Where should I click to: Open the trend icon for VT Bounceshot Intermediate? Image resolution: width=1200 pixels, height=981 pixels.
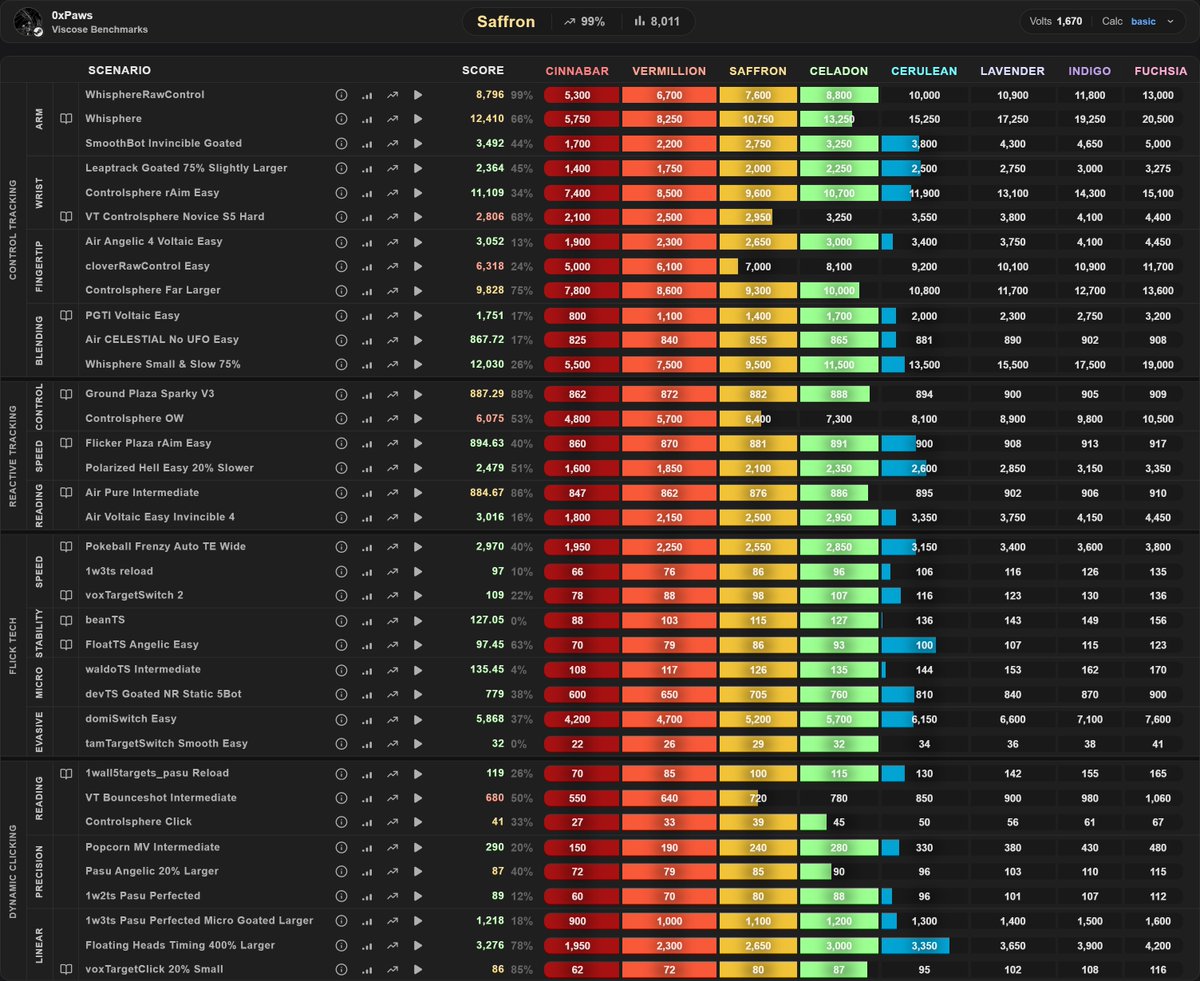pos(392,798)
